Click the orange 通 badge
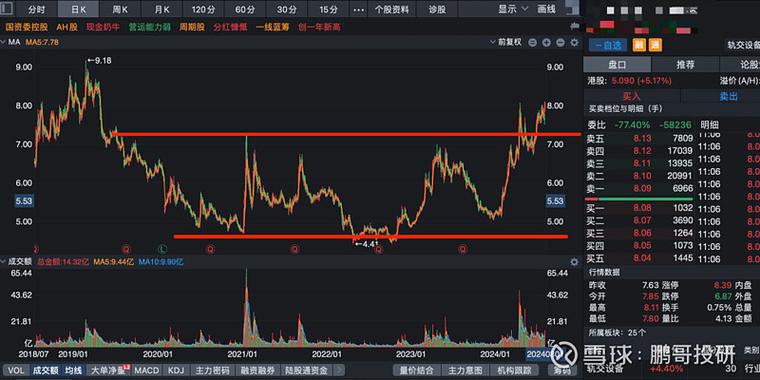This screenshot has width=760, height=380. pos(655,45)
